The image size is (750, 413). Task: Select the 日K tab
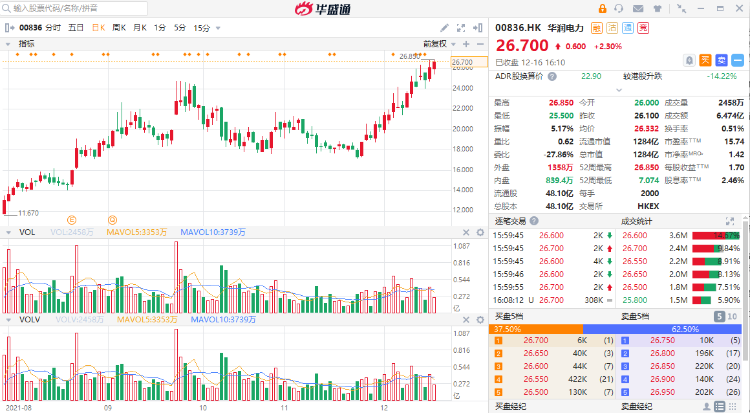point(99,28)
